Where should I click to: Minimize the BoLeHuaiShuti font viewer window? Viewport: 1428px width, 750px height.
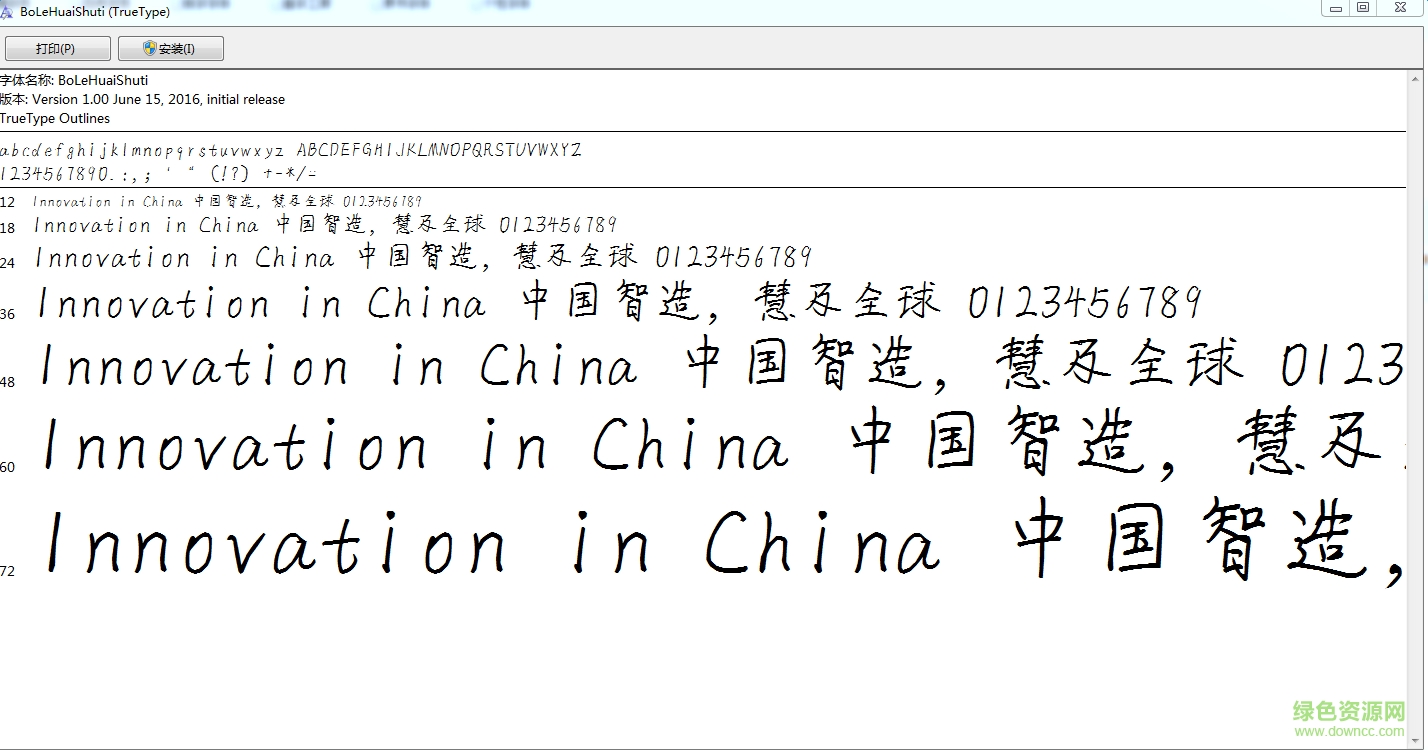pyautogui.click(x=1335, y=8)
